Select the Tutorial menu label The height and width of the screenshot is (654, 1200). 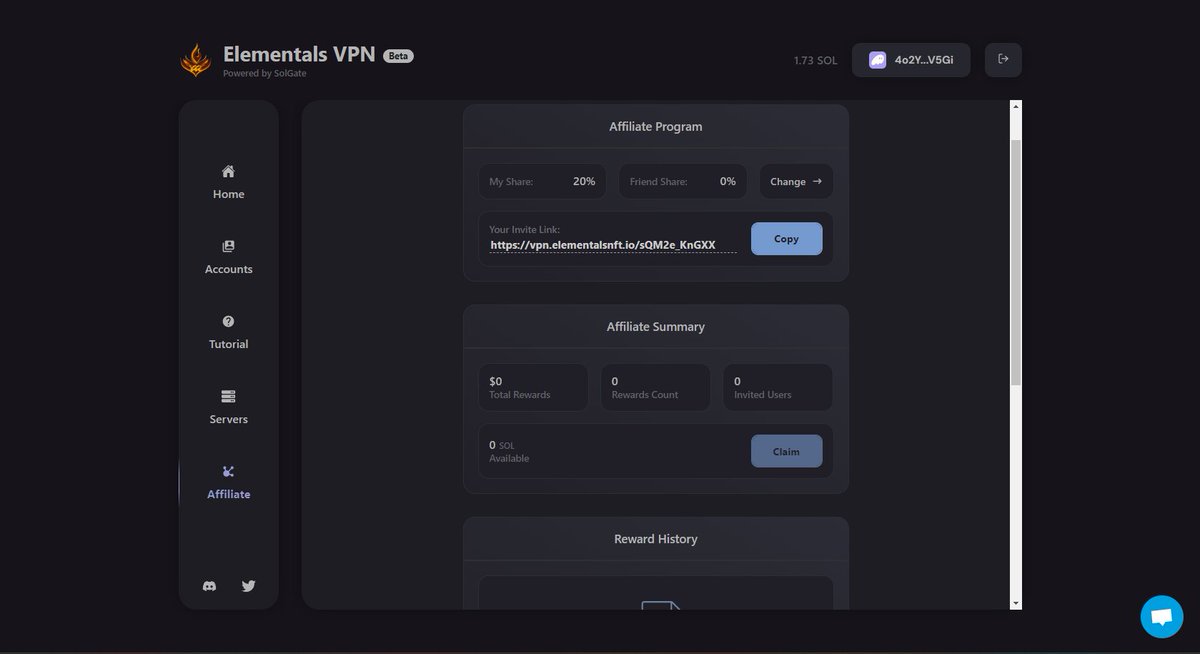click(228, 344)
